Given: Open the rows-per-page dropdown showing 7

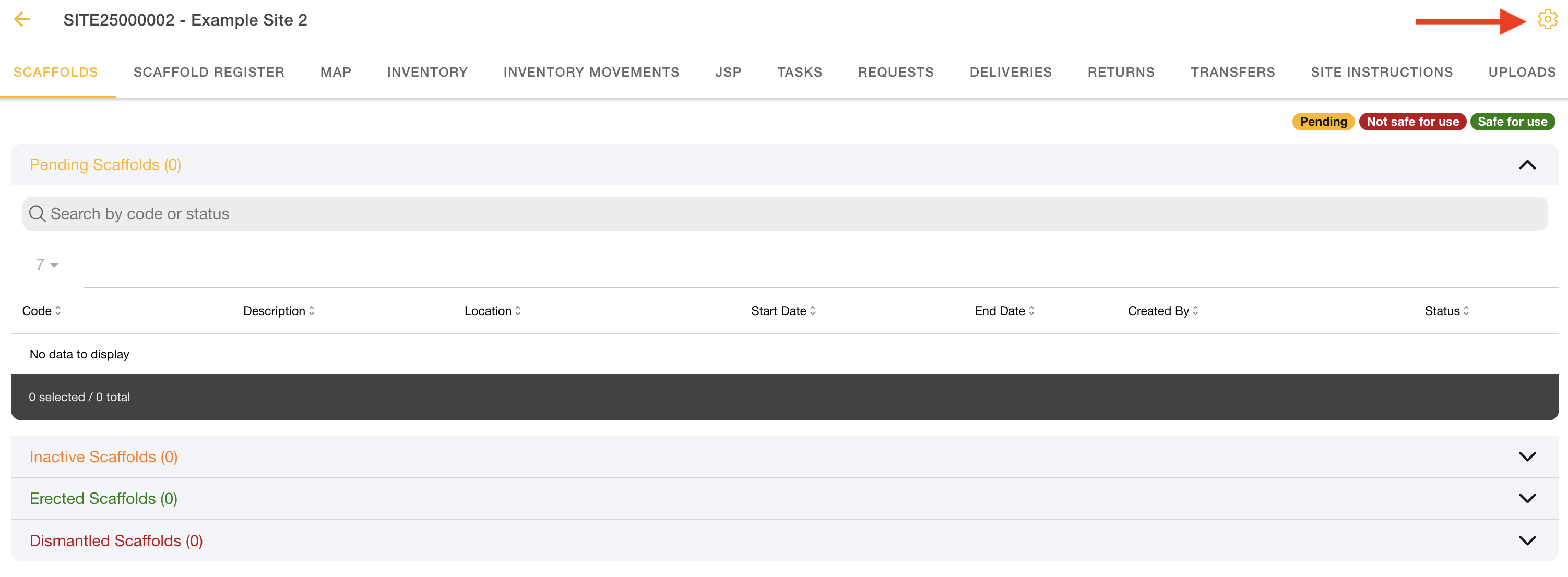Looking at the screenshot, I should (47, 265).
